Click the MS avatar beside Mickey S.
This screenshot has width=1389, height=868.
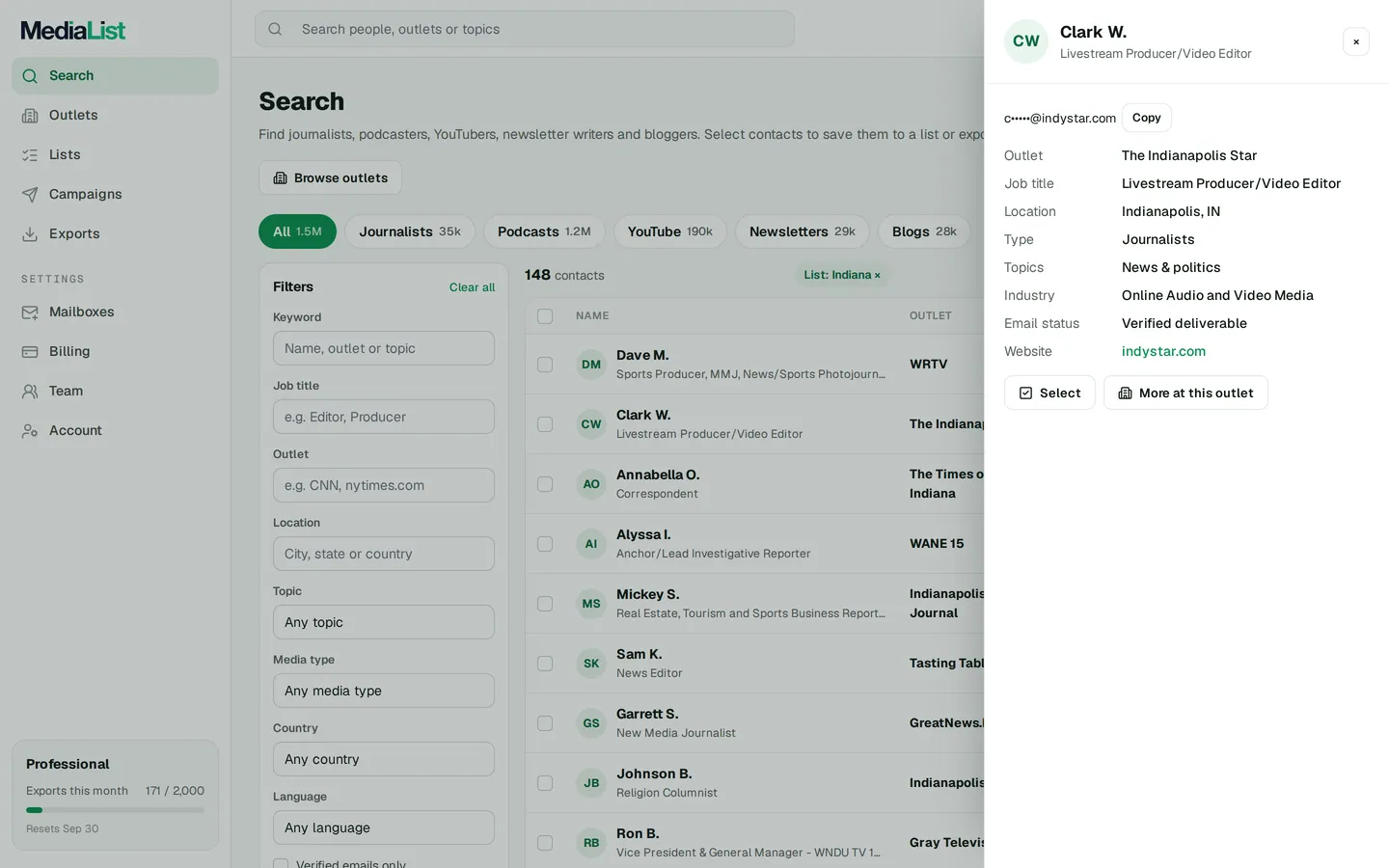click(x=591, y=604)
